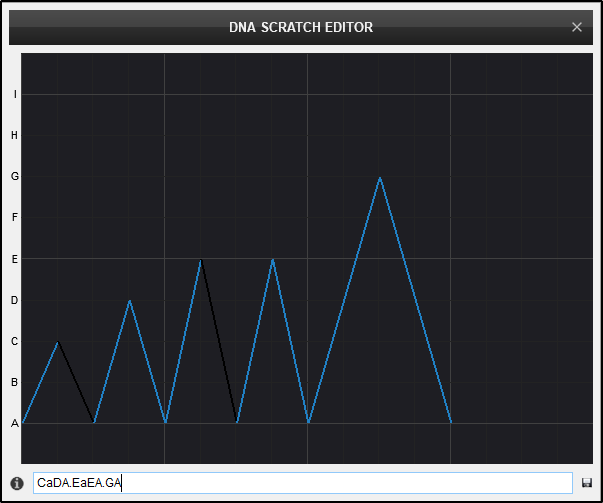This screenshot has height=503, width=603.
Task: Click the tallest blue peak at level G
Action: 380,178
